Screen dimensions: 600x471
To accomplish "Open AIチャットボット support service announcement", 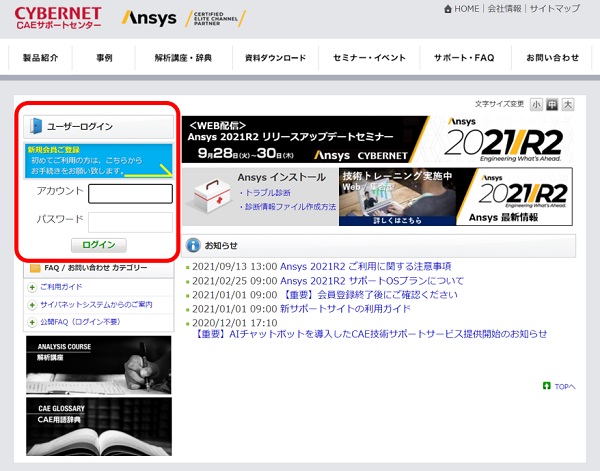I will tap(370, 334).
